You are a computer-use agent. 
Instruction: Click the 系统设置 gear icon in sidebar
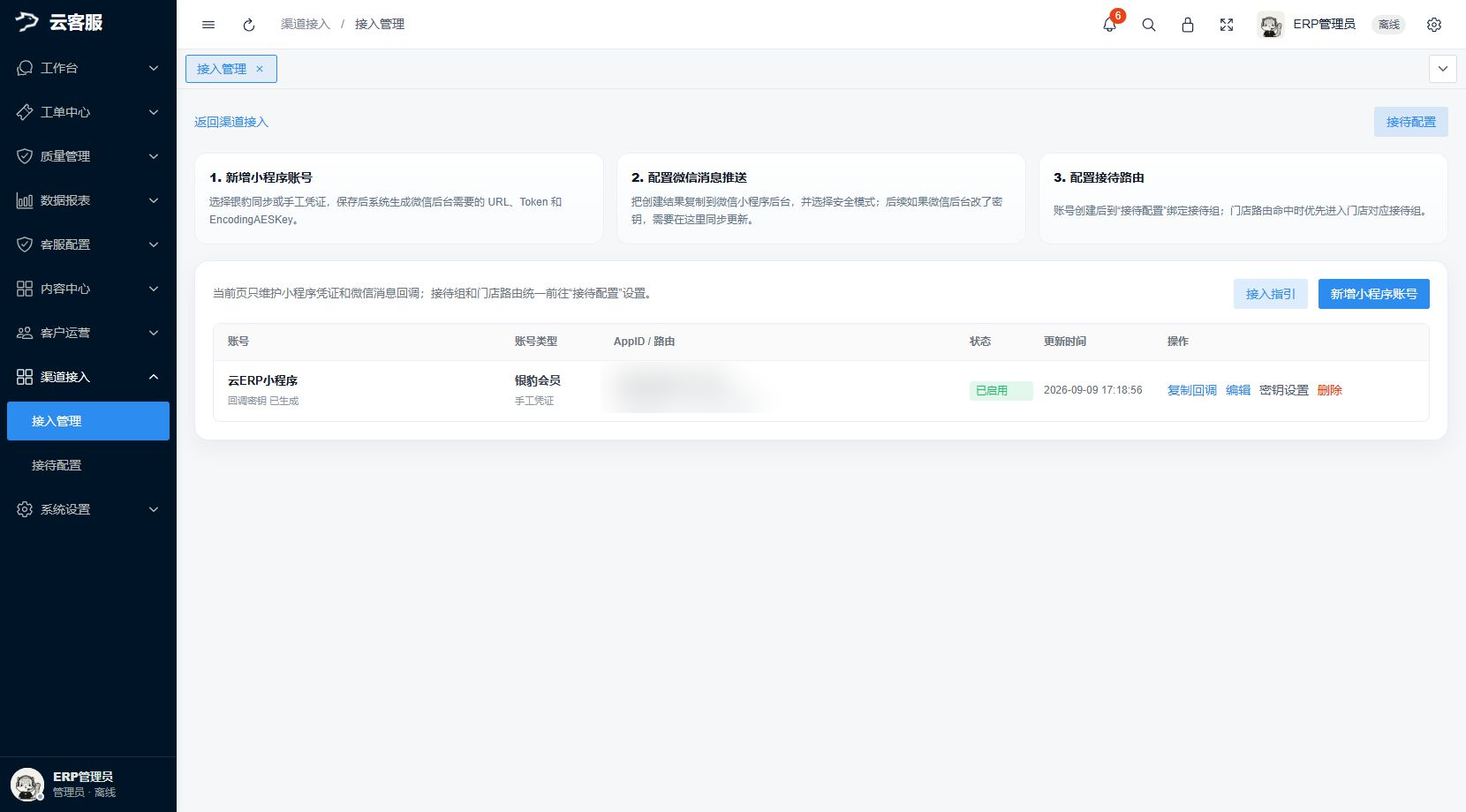pos(25,509)
